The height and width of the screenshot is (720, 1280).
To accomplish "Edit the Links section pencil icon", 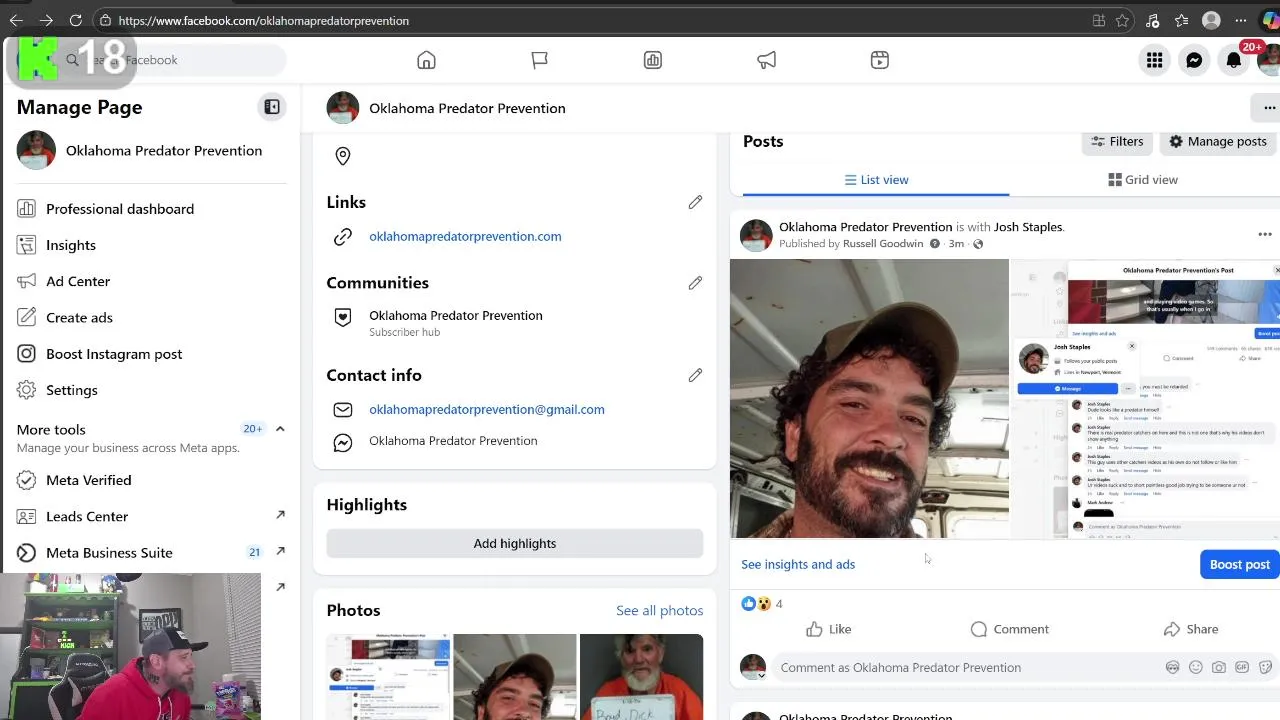I will [x=695, y=202].
